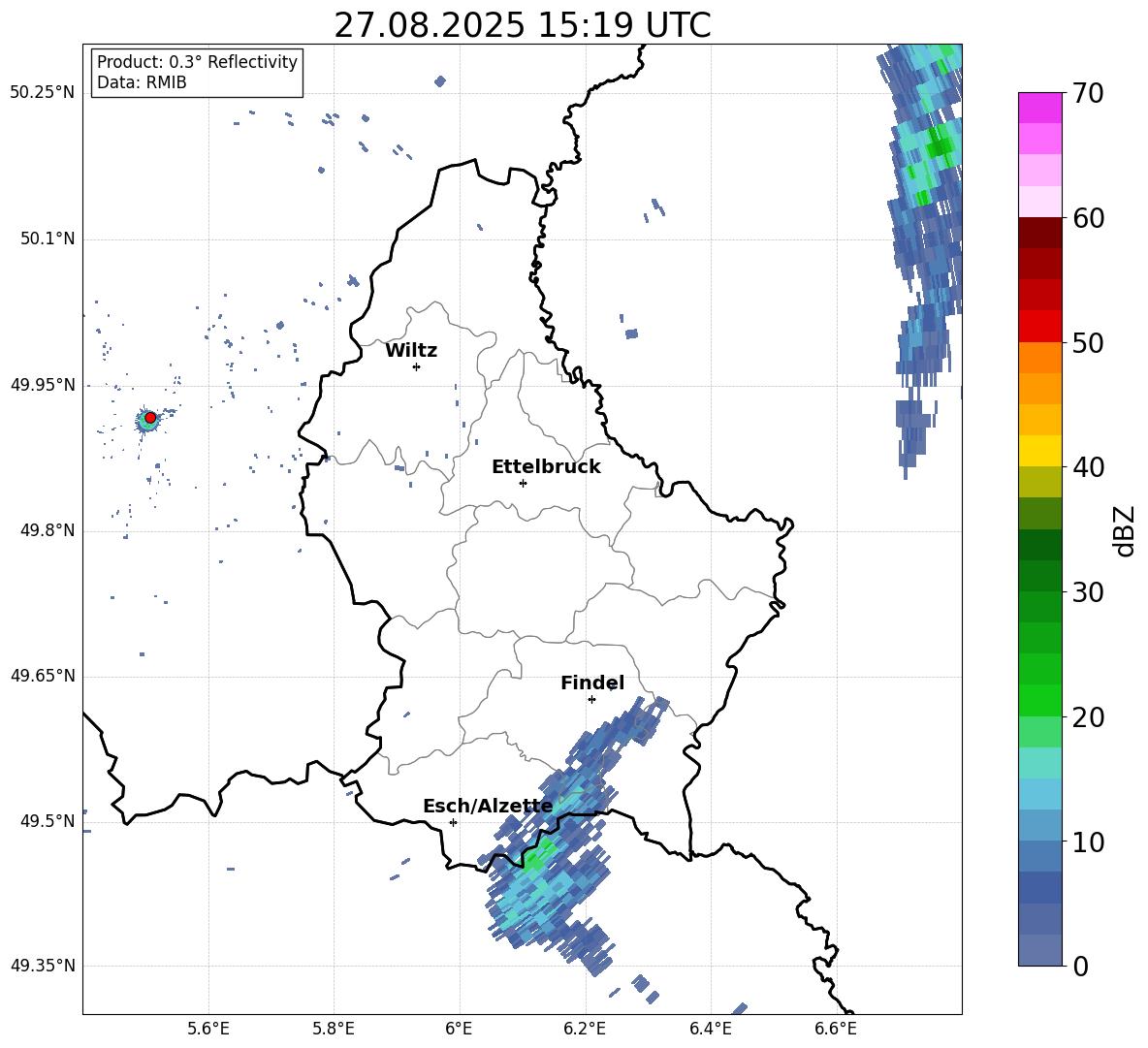Click the rain band southeast of Findel
The image size is (1148, 1048).
pyautogui.click(x=615, y=732)
